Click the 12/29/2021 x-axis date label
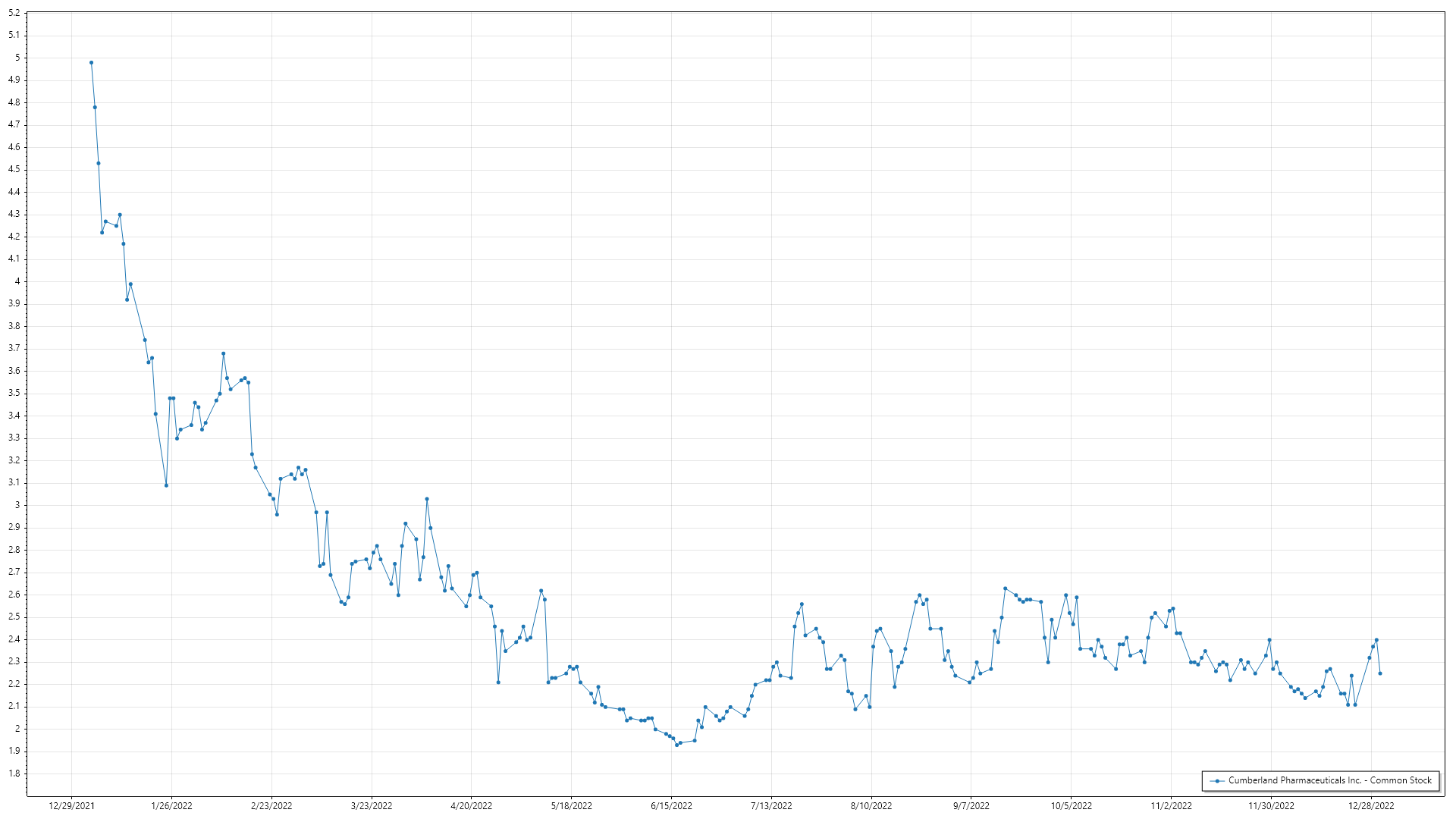 tap(72, 806)
